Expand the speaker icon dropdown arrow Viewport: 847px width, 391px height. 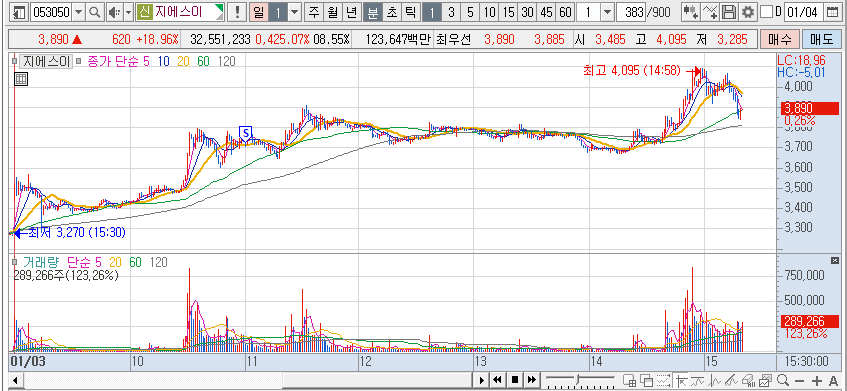tap(128, 12)
